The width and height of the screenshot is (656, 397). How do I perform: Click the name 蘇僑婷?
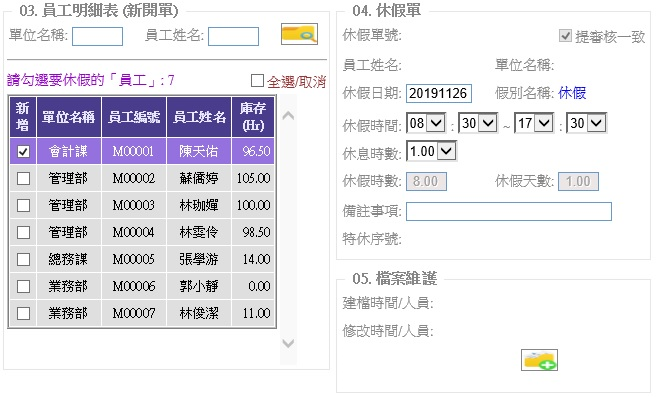199,179
